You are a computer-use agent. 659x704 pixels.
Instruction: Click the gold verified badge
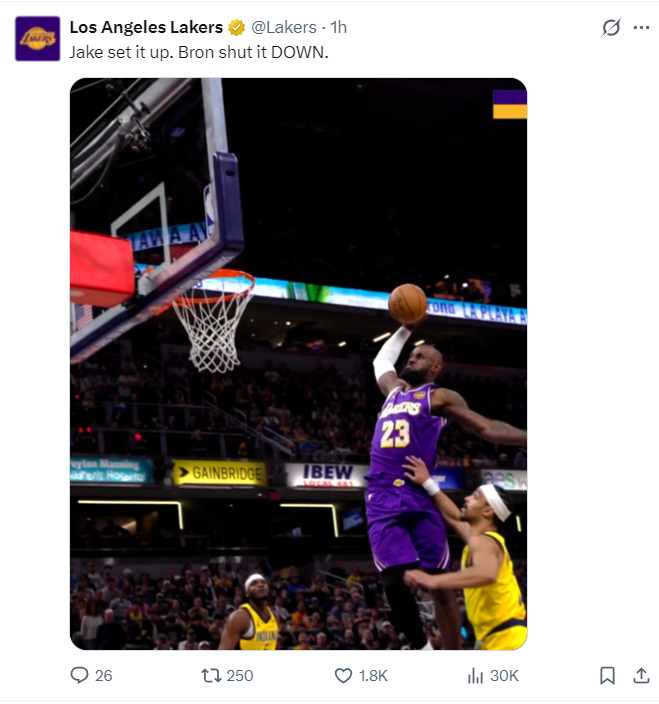(236, 27)
